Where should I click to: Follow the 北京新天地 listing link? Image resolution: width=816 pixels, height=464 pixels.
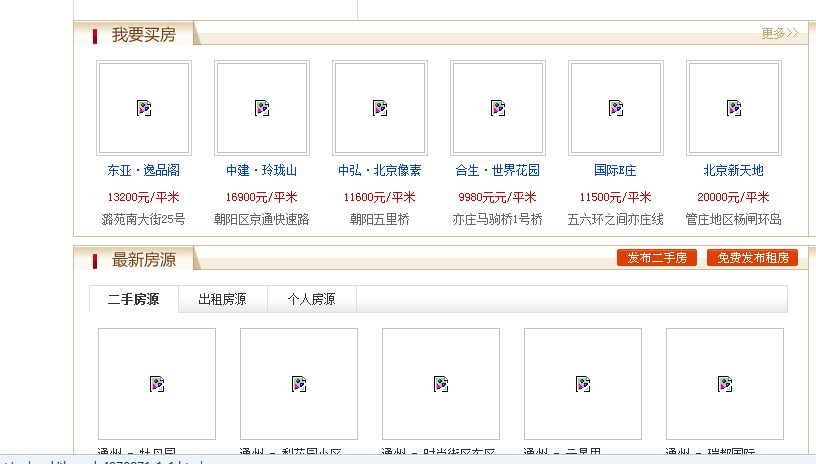[x=734, y=170]
